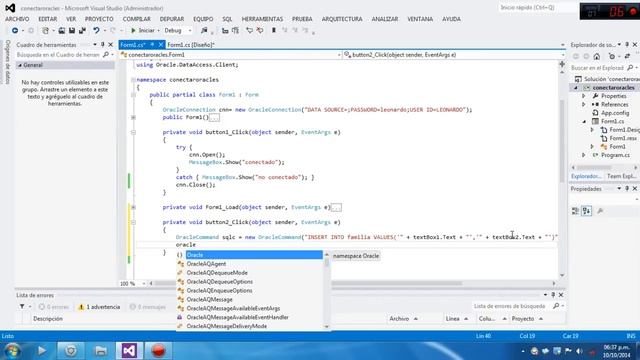The image size is (640, 360).
Task: Click the Save All toolbar icon
Action: click(82, 31)
